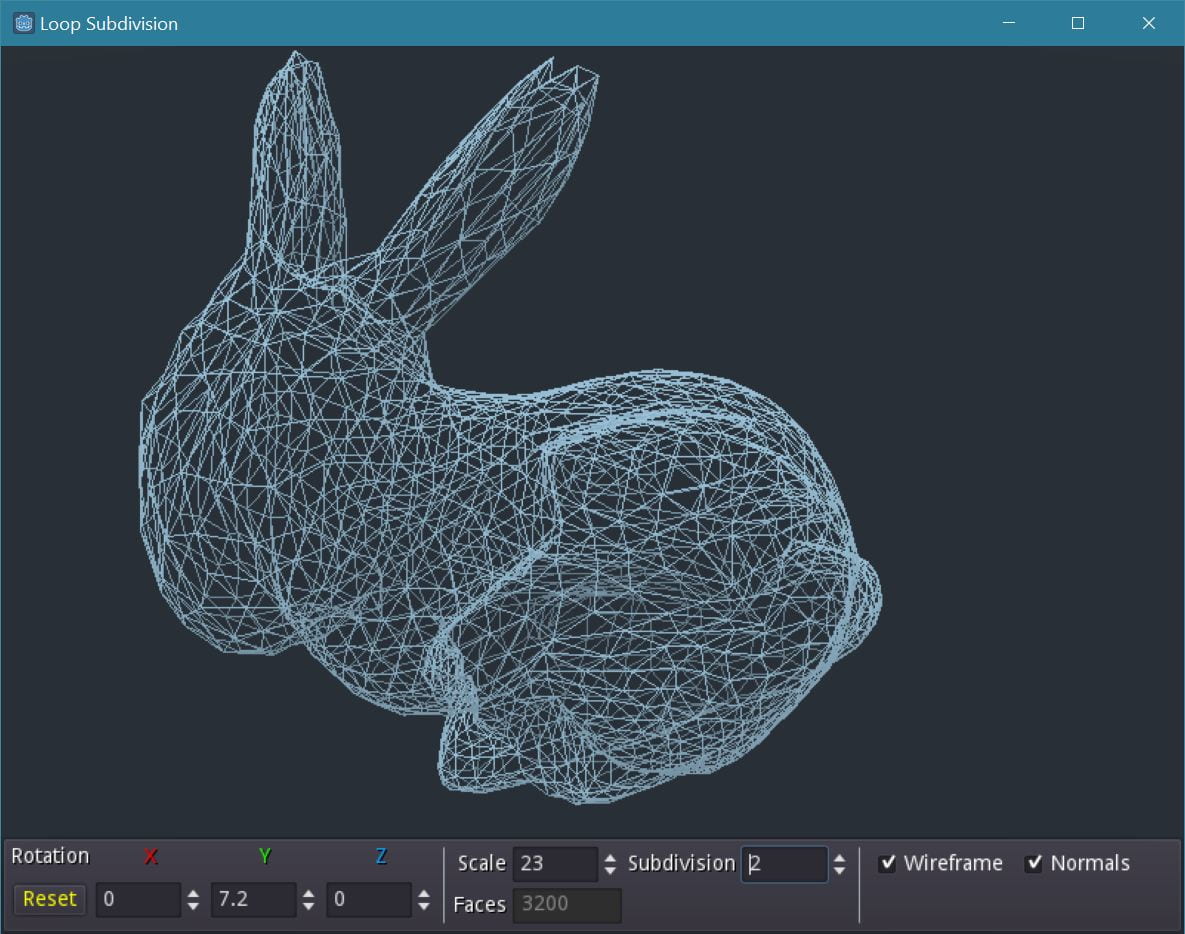This screenshot has height=934, width=1185.
Task: Increase Subdivision level with up arrow
Action: 839,858
